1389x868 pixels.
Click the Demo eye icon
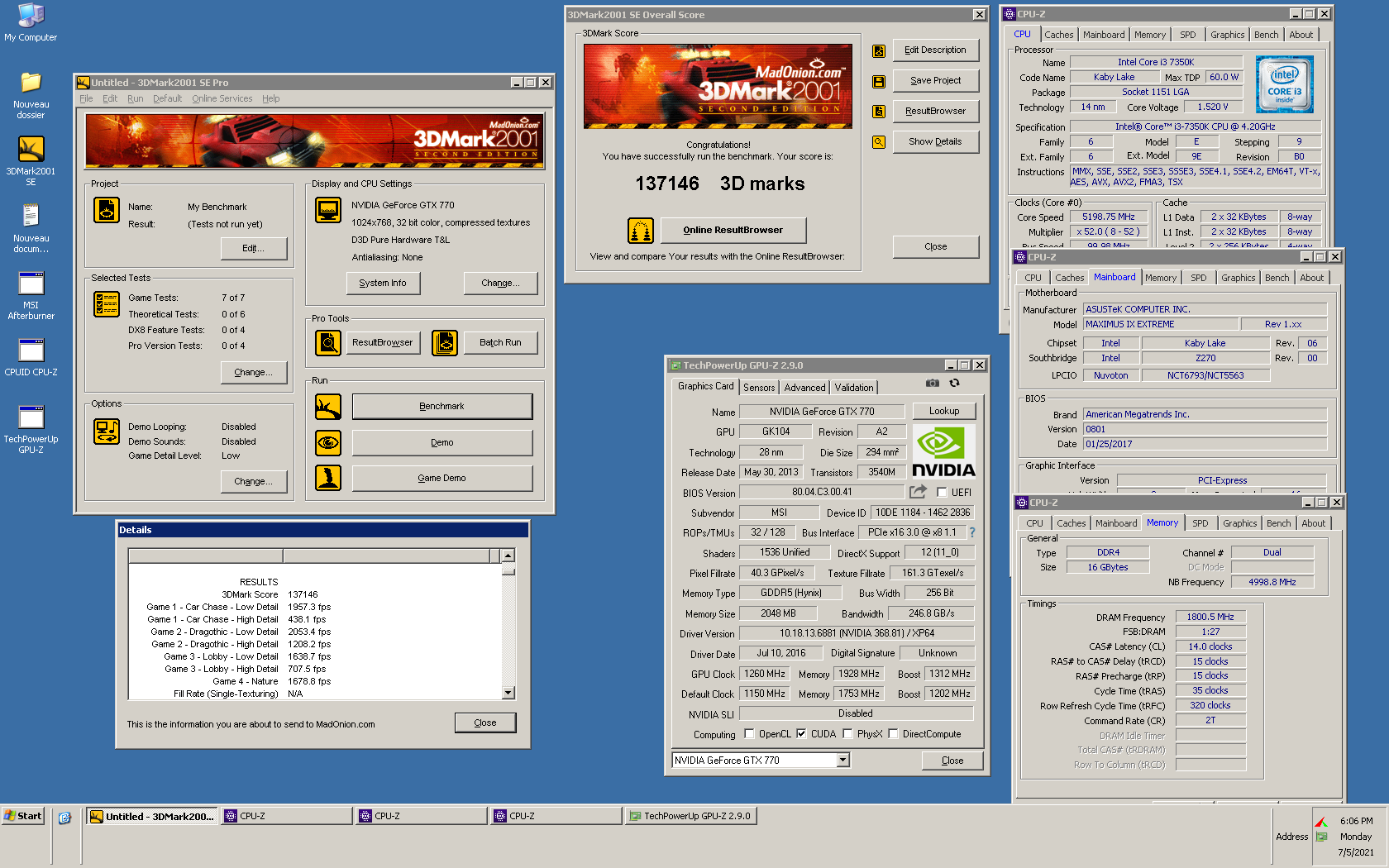click(x=328, y=443)
